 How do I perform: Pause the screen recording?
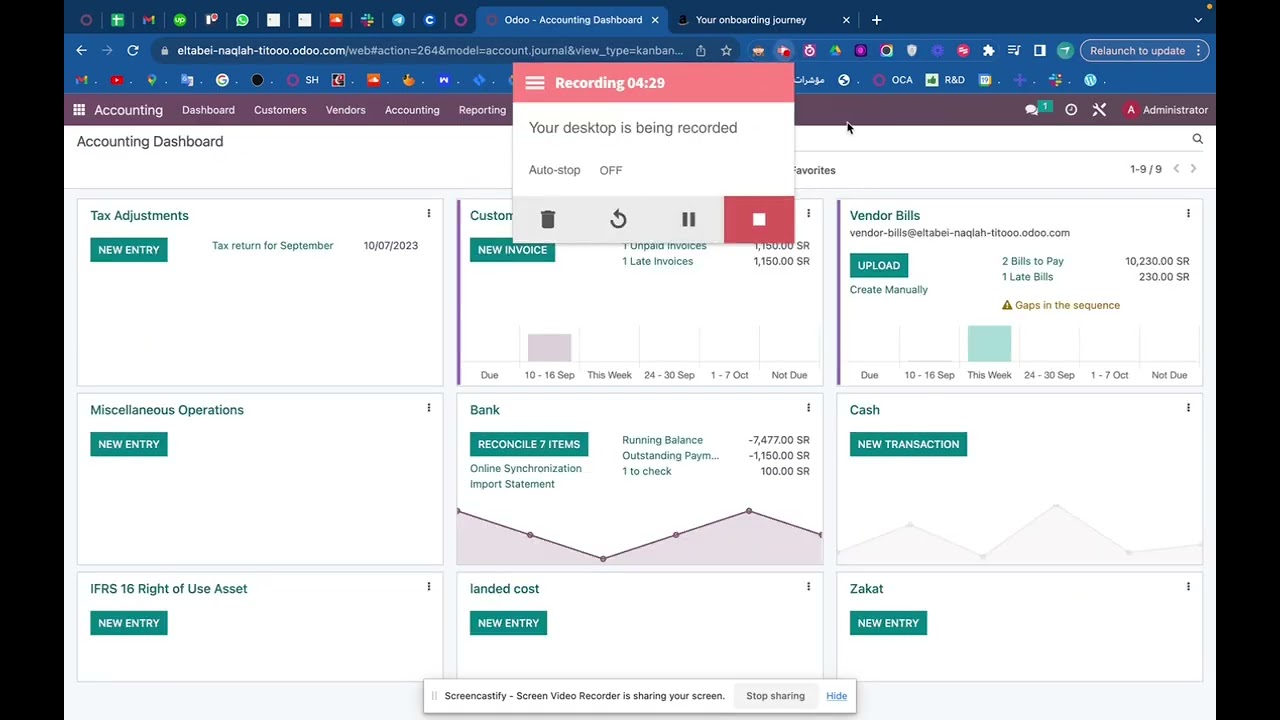click(x=688, y=219)
